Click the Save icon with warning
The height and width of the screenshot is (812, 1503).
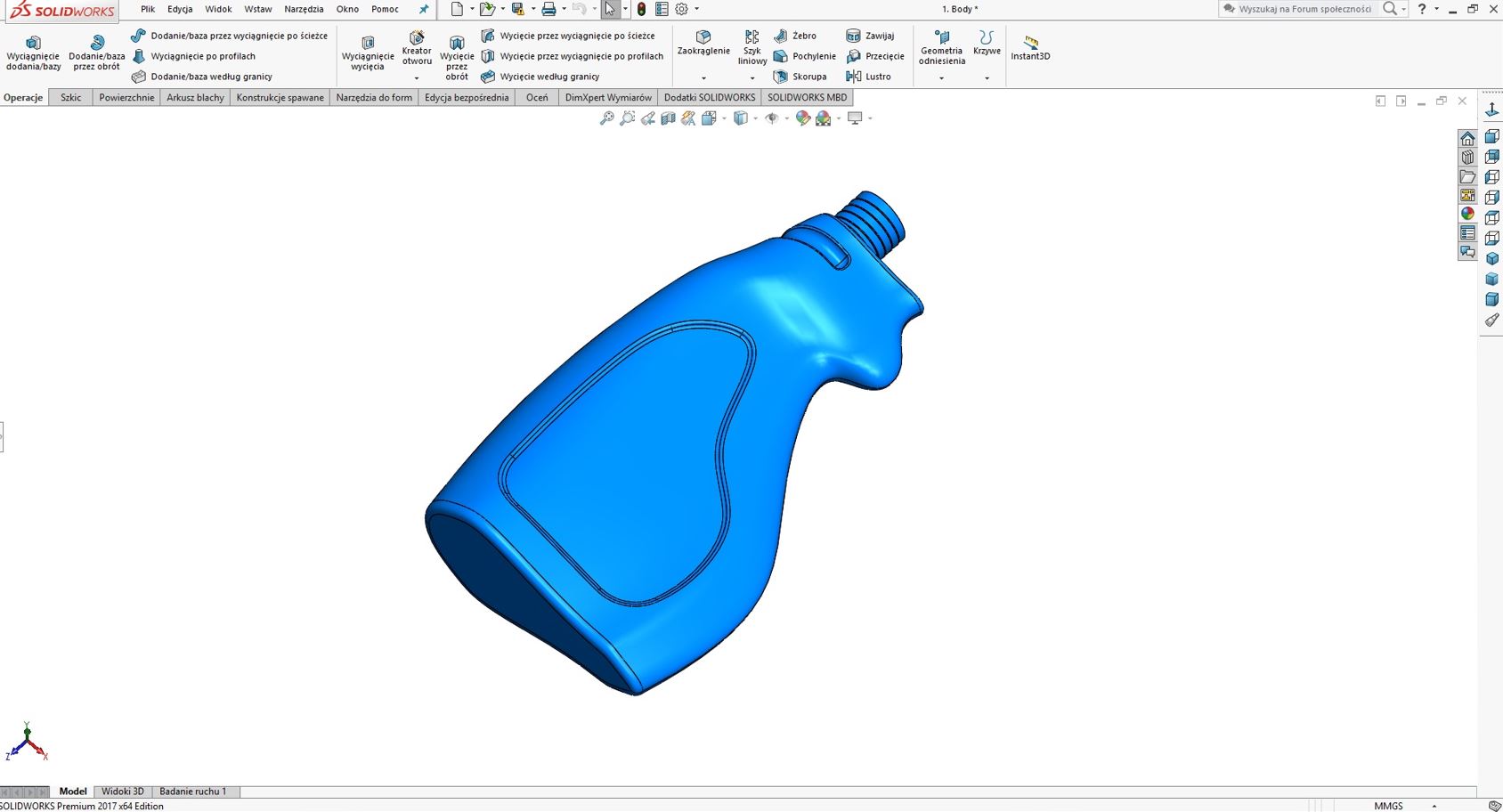click(517, 9)
